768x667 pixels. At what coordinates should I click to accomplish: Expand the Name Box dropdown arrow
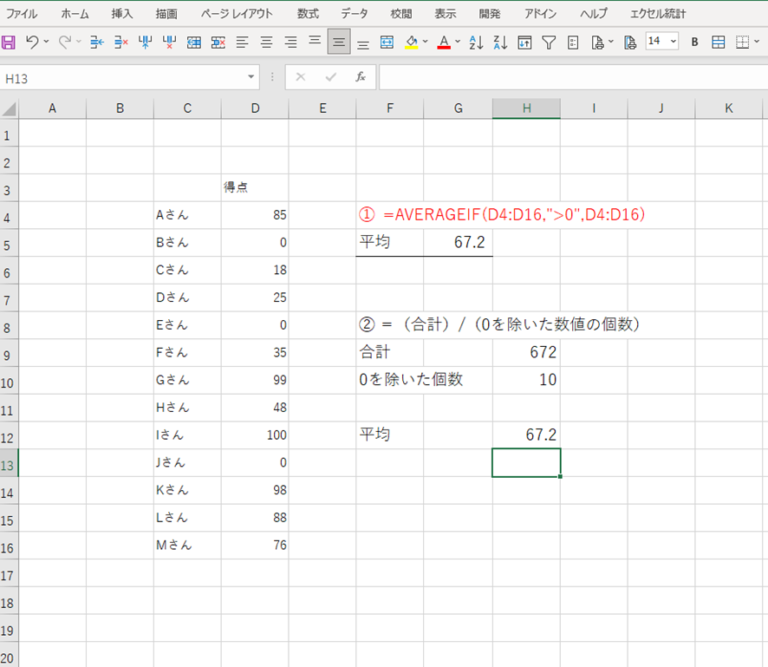(x=251, y=77)
